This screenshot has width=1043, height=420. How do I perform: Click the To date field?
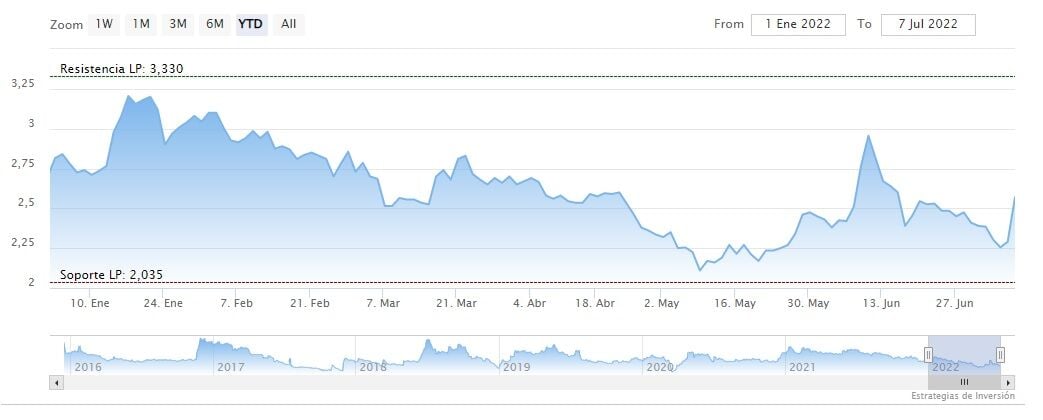(x=927, y=24)
